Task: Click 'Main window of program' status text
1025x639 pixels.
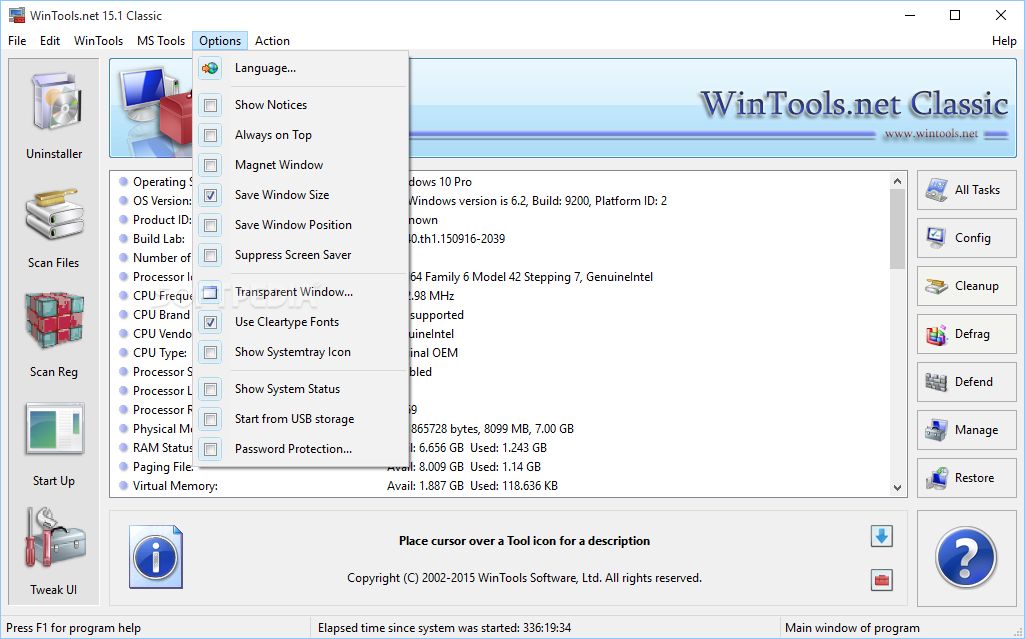Action: (x=852, y=628)
